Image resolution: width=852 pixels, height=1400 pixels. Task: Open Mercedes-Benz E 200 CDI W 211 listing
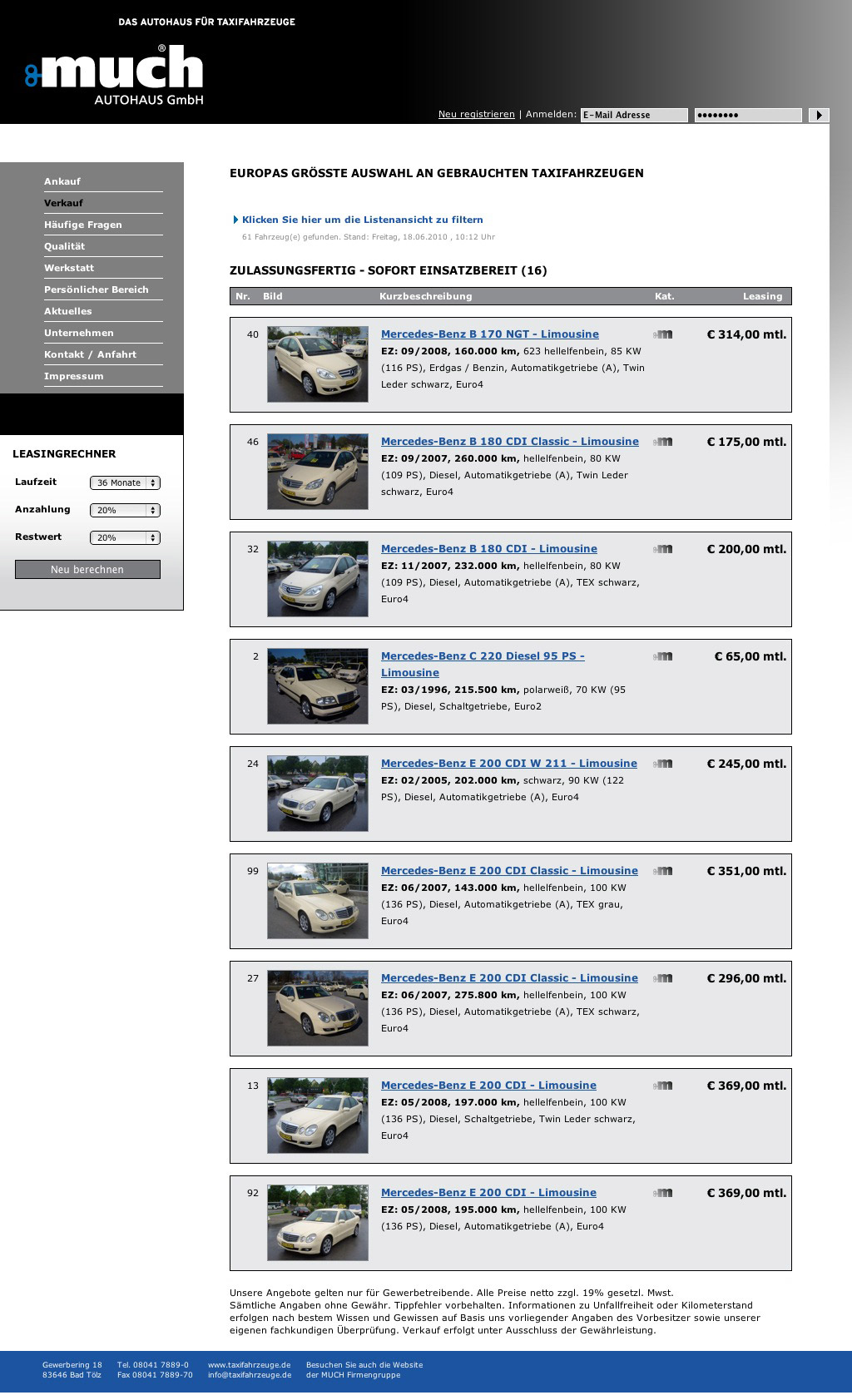click(x=509, y=764)
